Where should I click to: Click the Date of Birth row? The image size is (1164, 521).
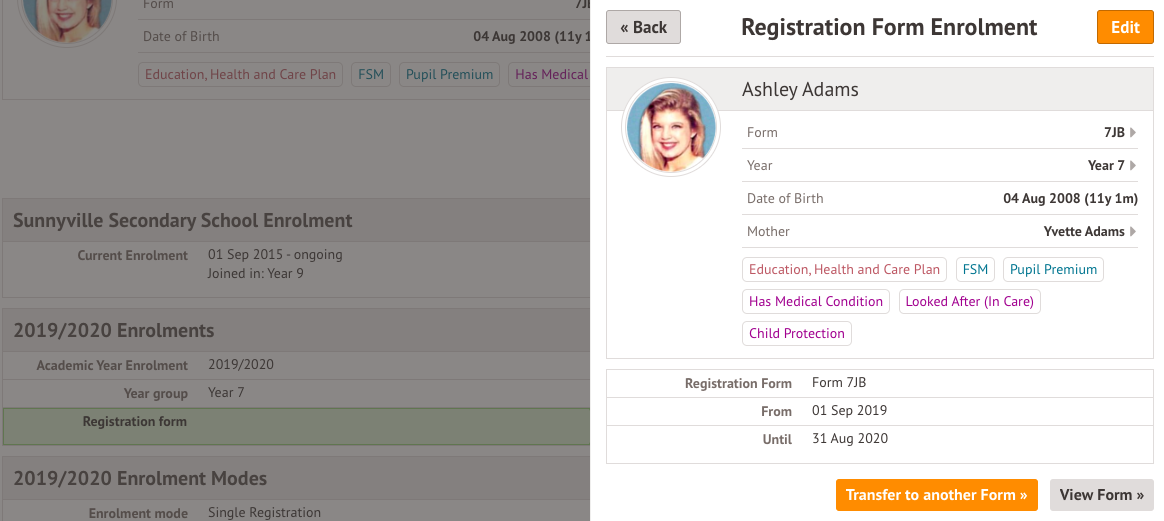point(940,198)
